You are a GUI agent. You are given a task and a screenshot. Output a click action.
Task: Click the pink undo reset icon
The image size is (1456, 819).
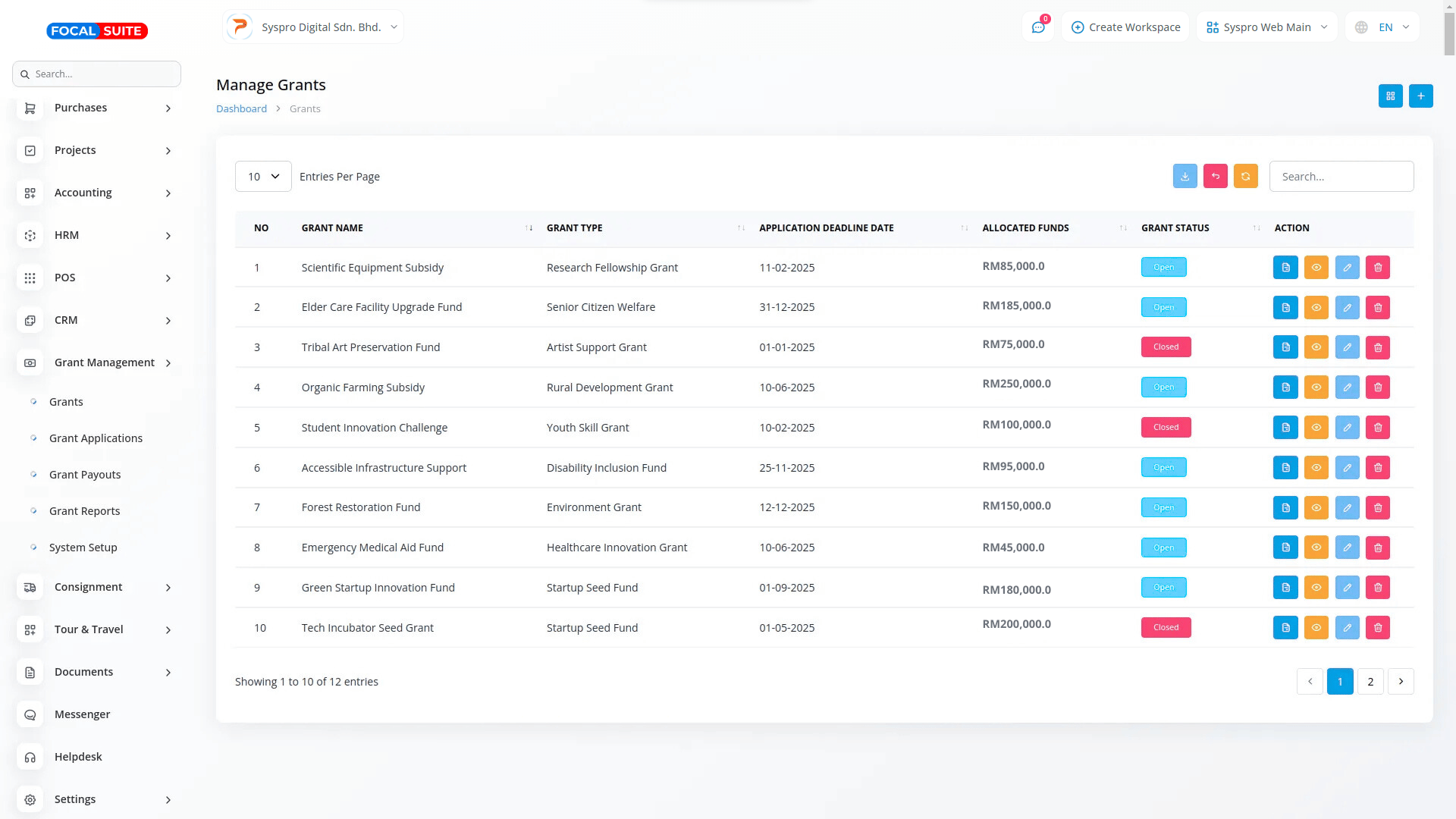click(1215, 177)
